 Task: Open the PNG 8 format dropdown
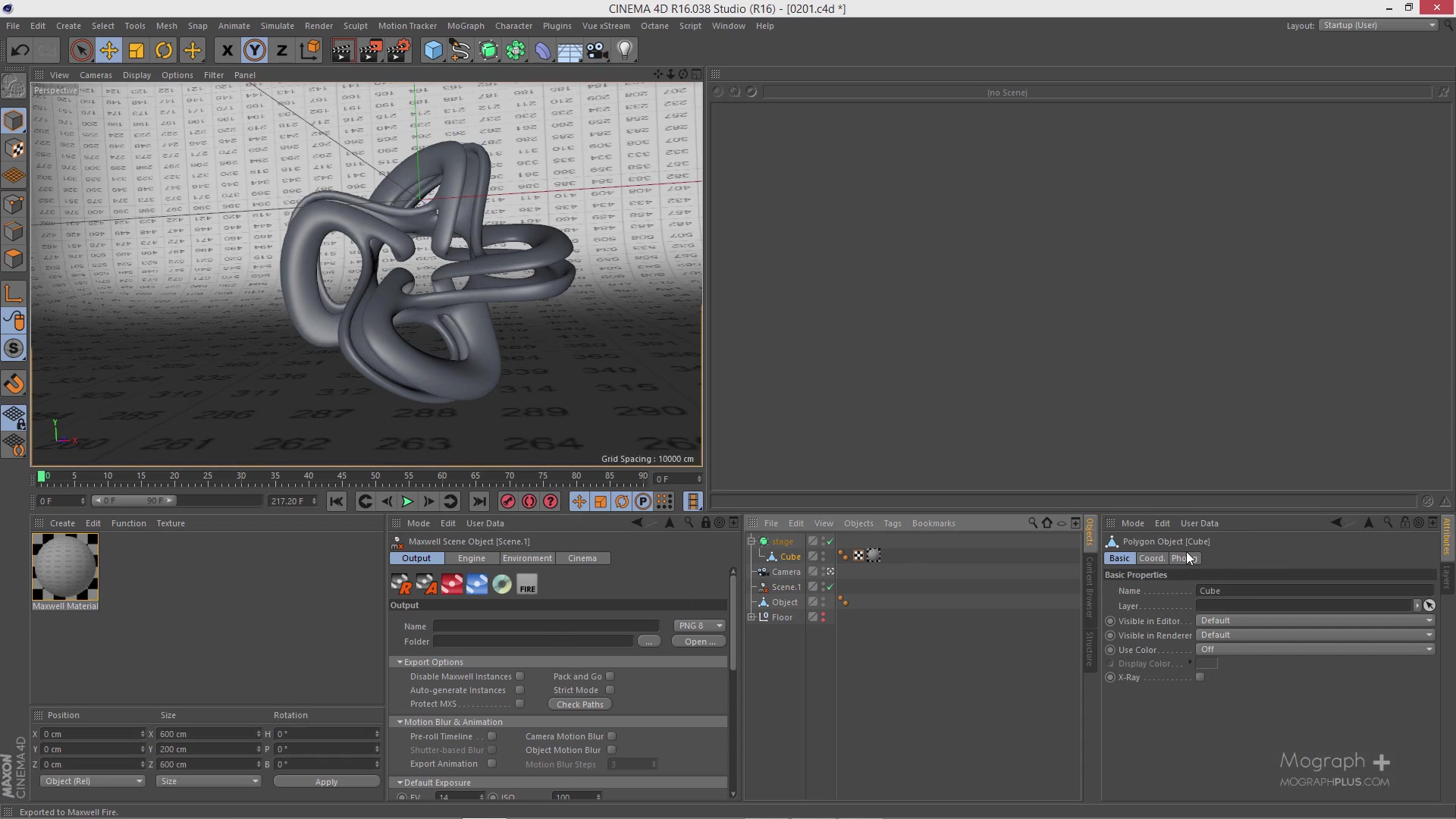click(698, 625)
